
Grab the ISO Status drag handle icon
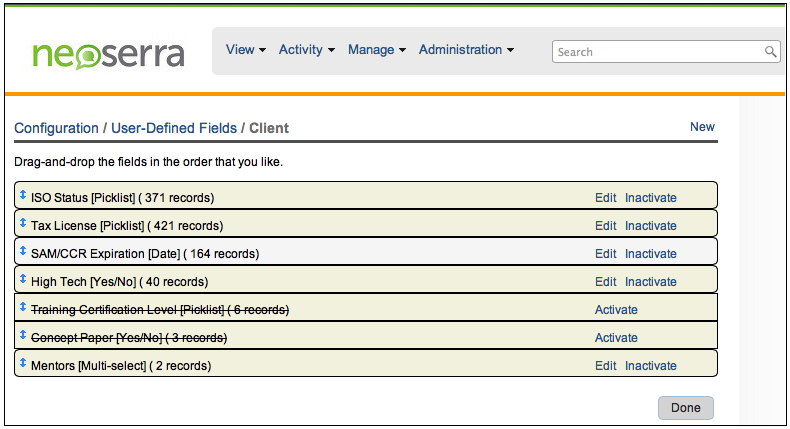23,196
